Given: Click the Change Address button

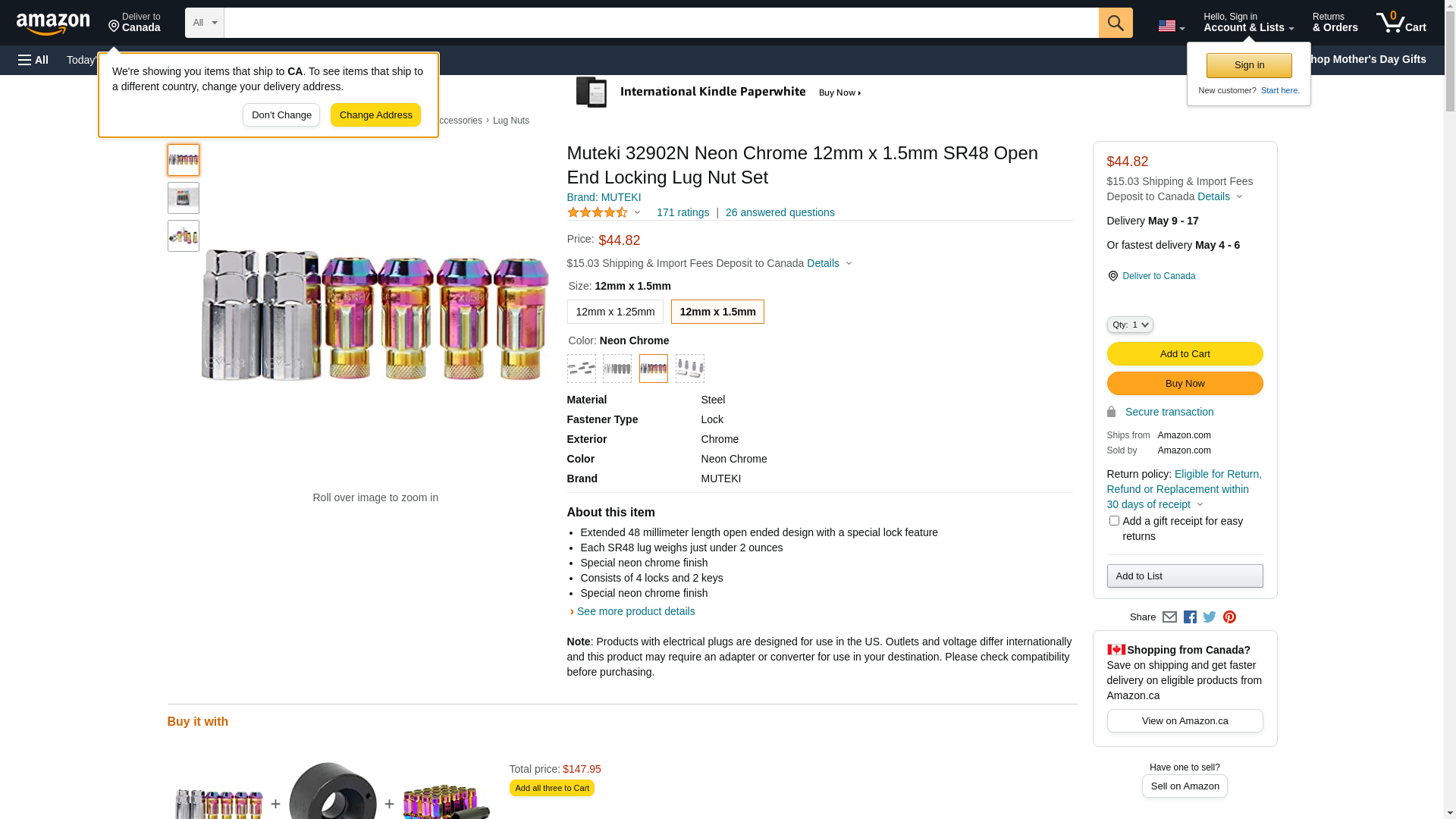Looking at the screenshot, I should pyautogui.click(x=375, y=115).
